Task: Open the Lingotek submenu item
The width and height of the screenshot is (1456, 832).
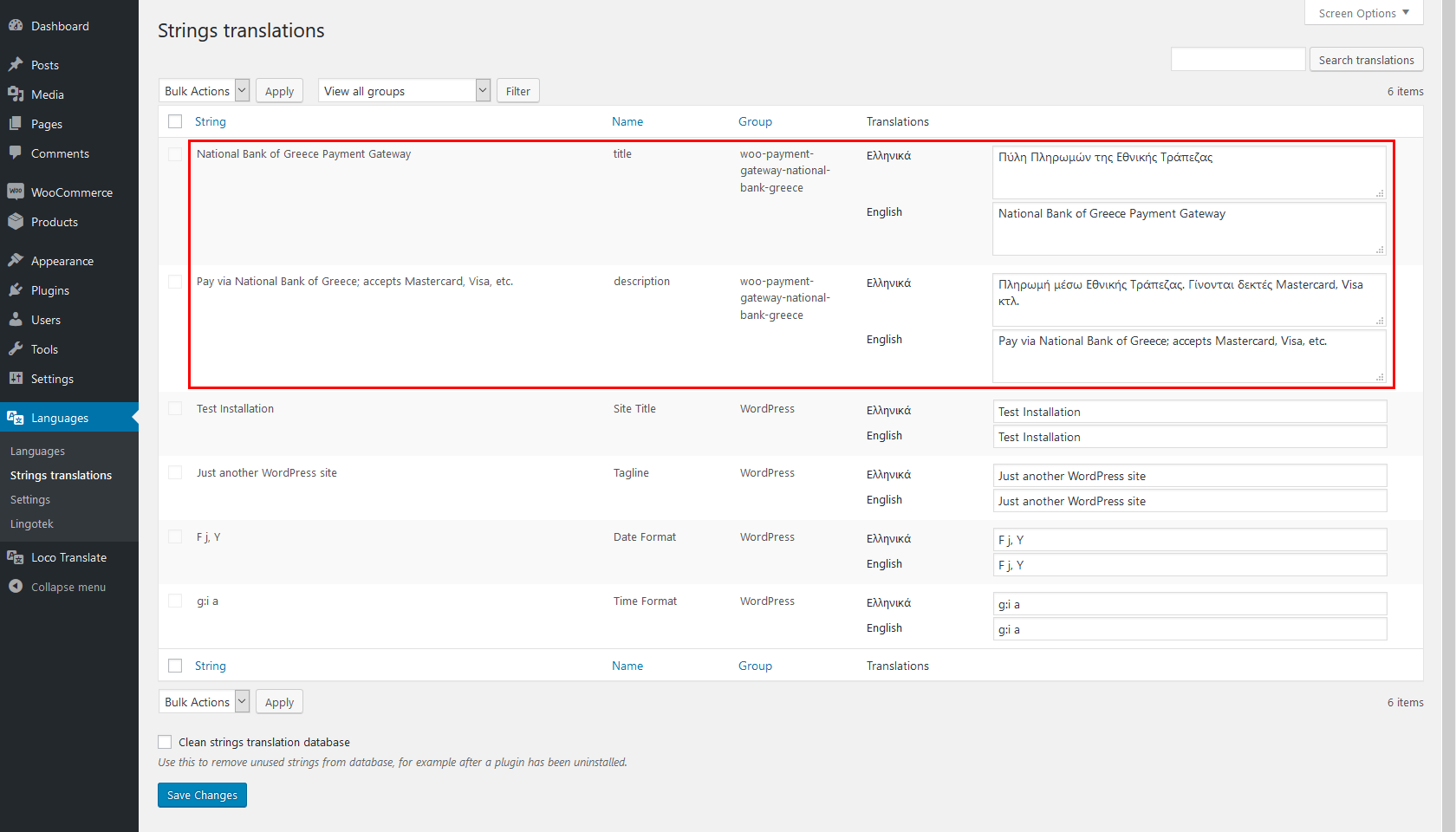Action: pos(32,524)
